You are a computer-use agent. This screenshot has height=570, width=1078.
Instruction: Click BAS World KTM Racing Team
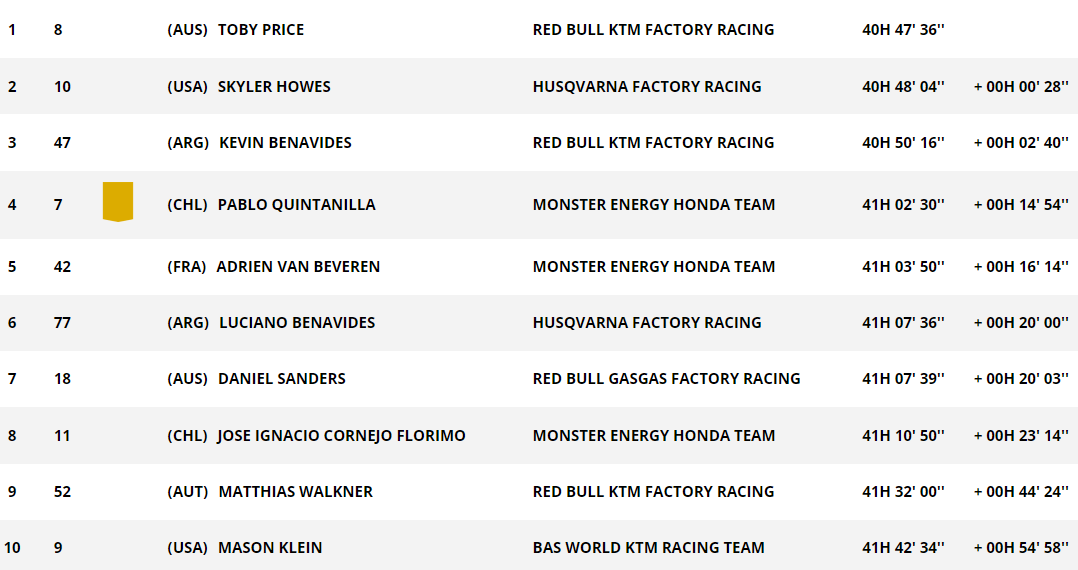[648, 548]
